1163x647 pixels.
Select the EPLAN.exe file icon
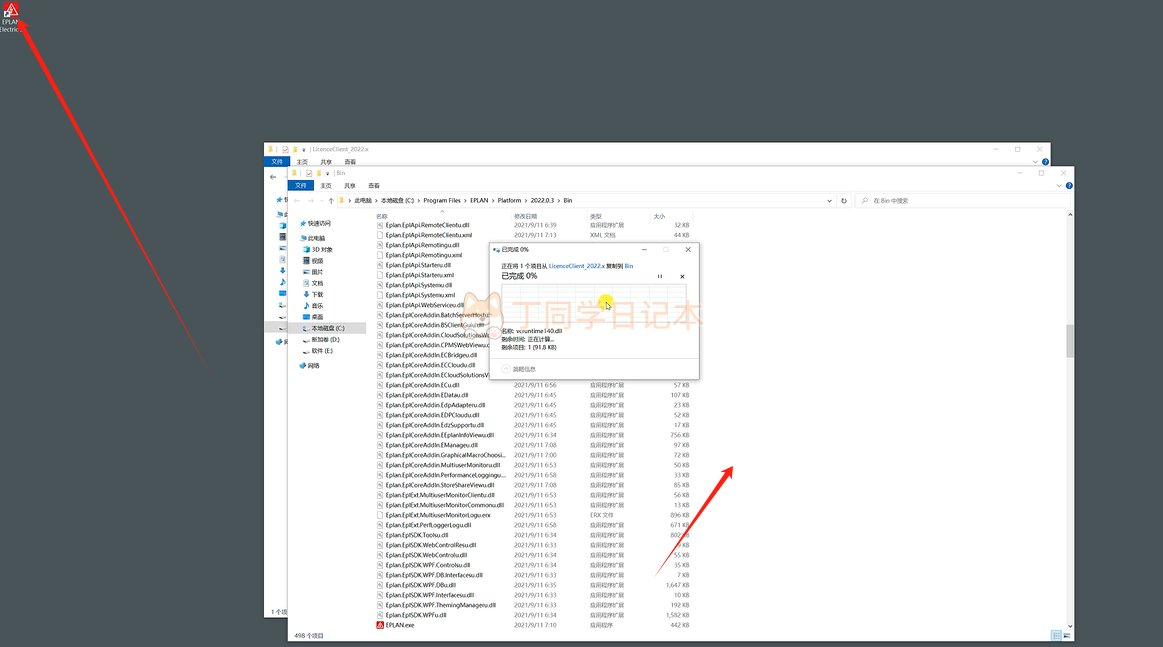click(380, 625)
